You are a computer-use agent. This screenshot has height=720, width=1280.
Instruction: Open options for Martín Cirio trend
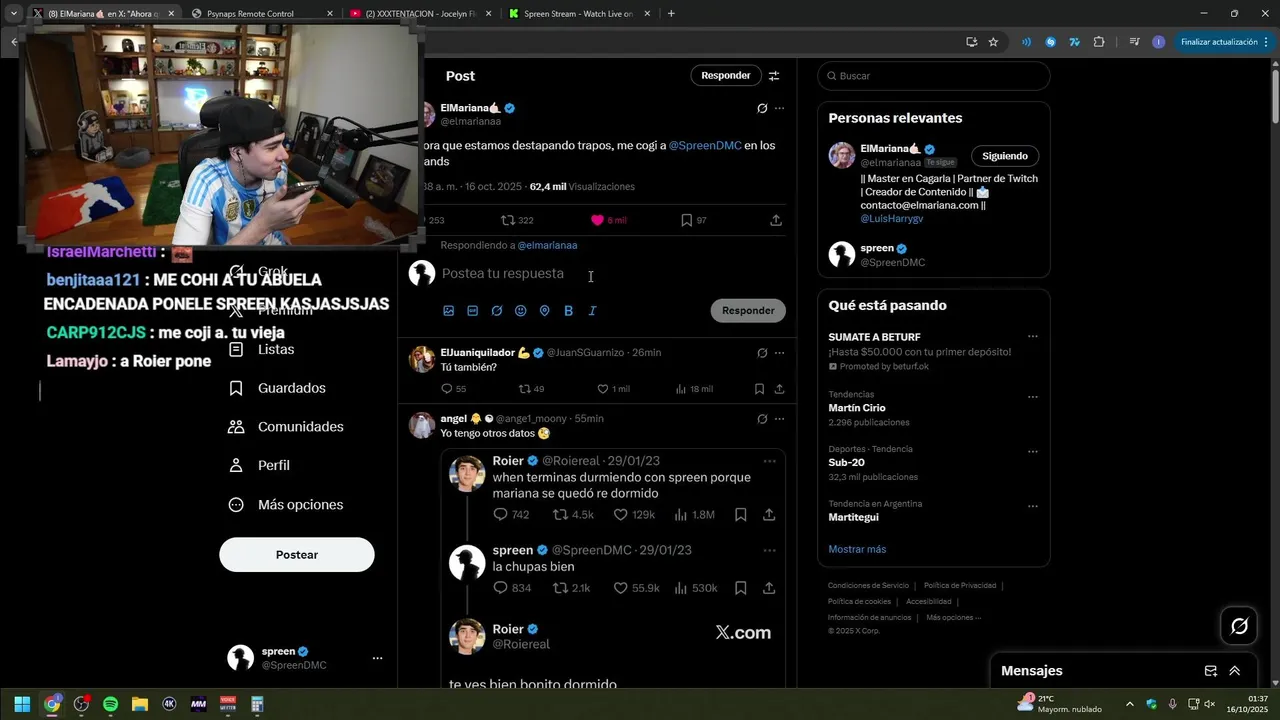pos(1033,396)
